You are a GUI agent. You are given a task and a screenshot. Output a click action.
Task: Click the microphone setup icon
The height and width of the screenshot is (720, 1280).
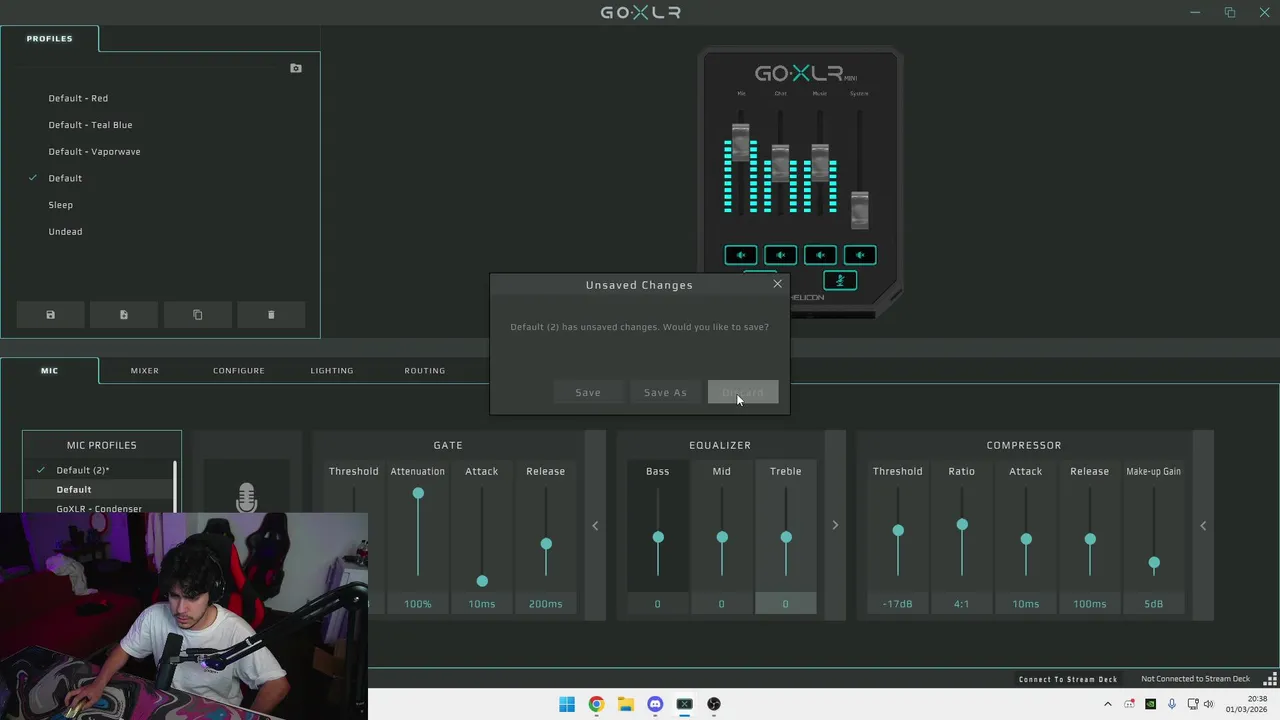[x=247, y=496]
